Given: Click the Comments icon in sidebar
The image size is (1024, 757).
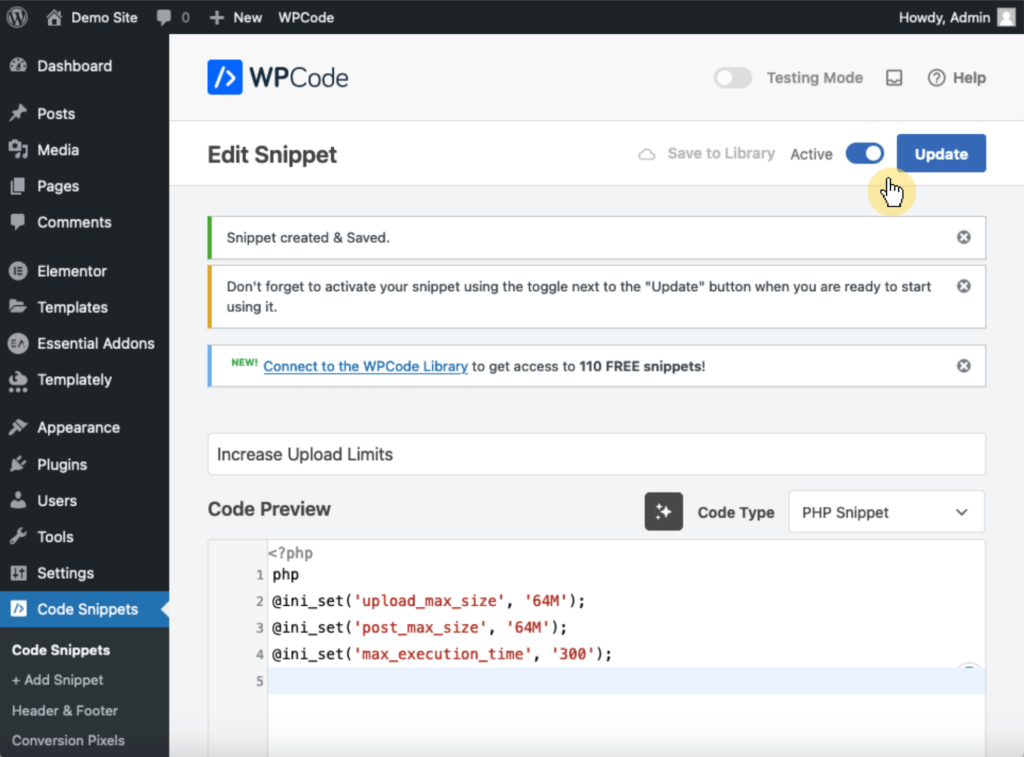Looking at the screenshot, I should tap(18, 222).
